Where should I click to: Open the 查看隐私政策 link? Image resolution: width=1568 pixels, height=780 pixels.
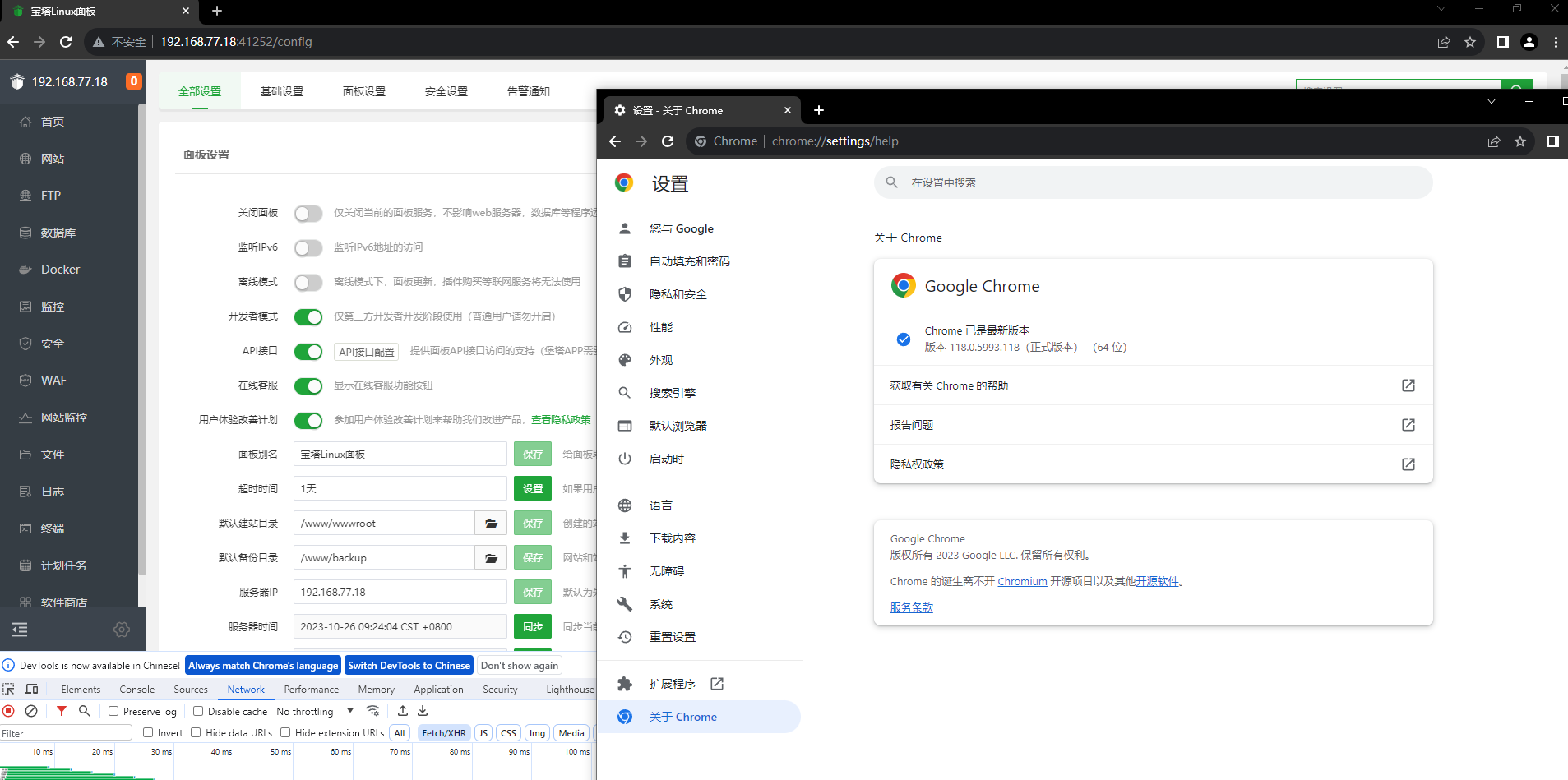[x=561, y=420]
